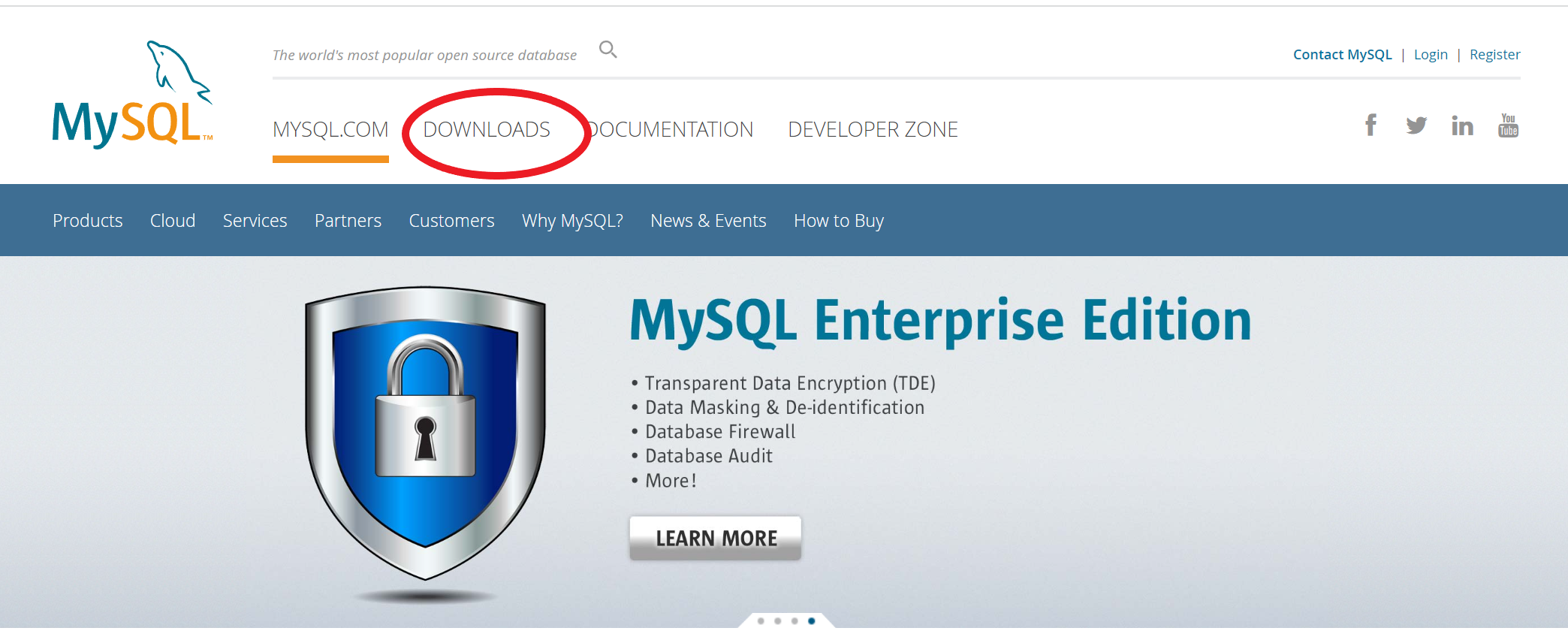This screenshot has height=637, width=1568.
Task: Click the security shield padlock image
Action: pos(425,433)
